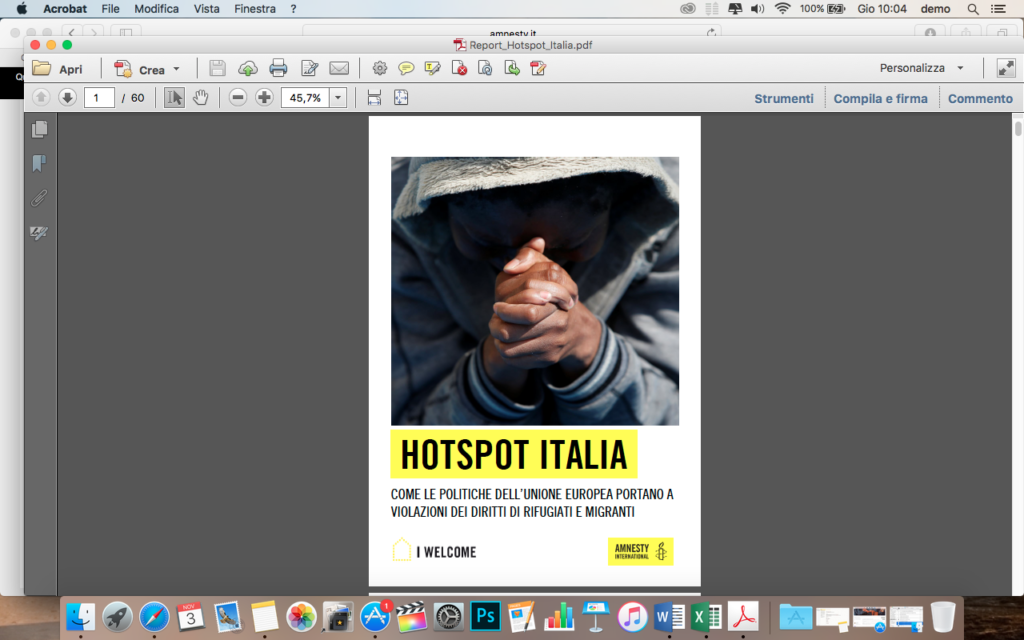Zoom out with minus button
The width and height of the screenshot is (1024, 640).
[x=238, y=97]
